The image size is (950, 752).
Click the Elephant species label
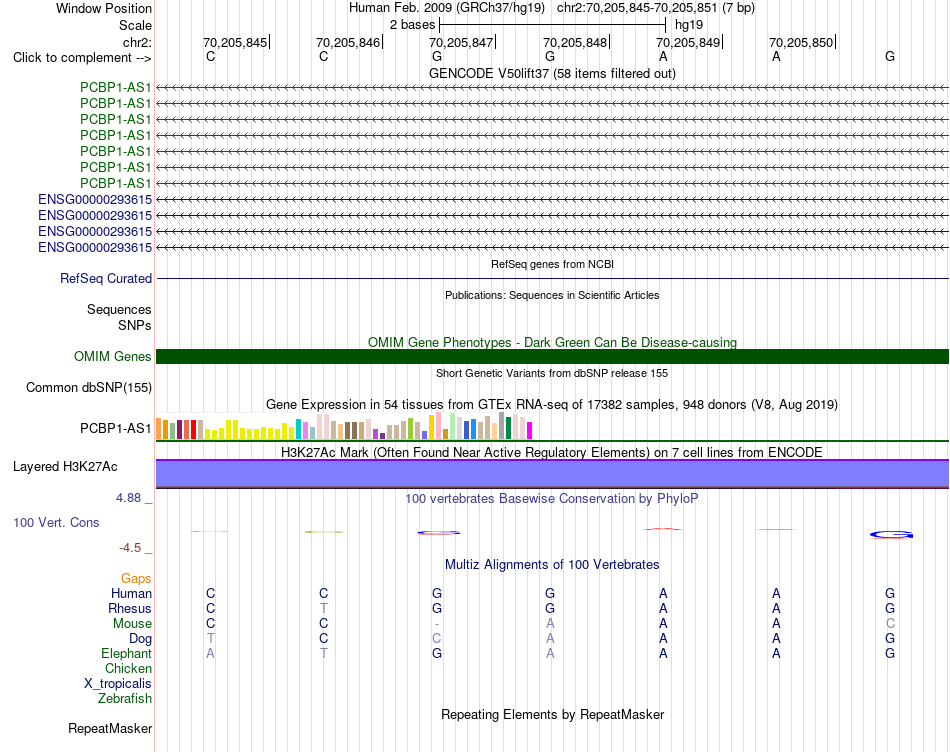click(127, 653)
